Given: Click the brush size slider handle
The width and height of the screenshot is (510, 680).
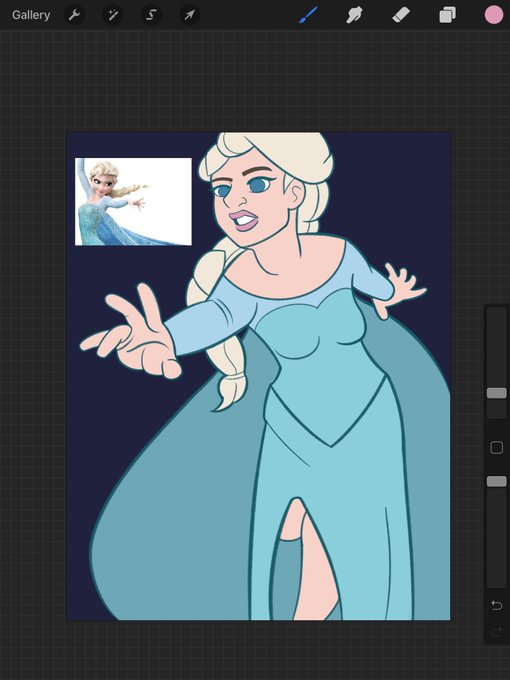Looking at the screenshot, I should tap(497, 393).
